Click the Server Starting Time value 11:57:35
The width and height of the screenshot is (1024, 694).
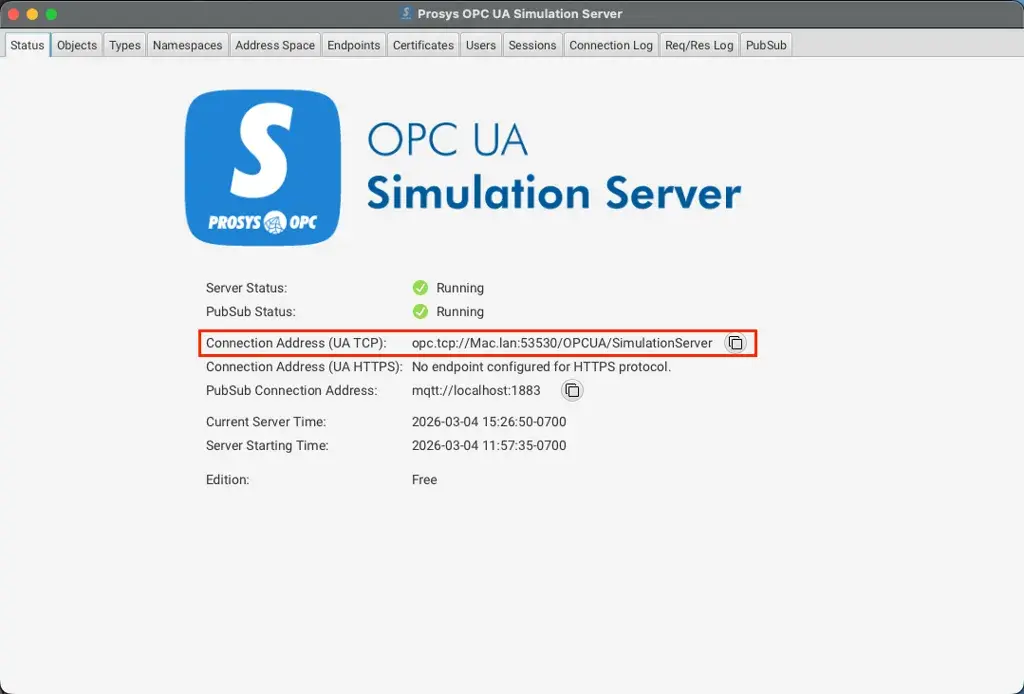(489, 445)
